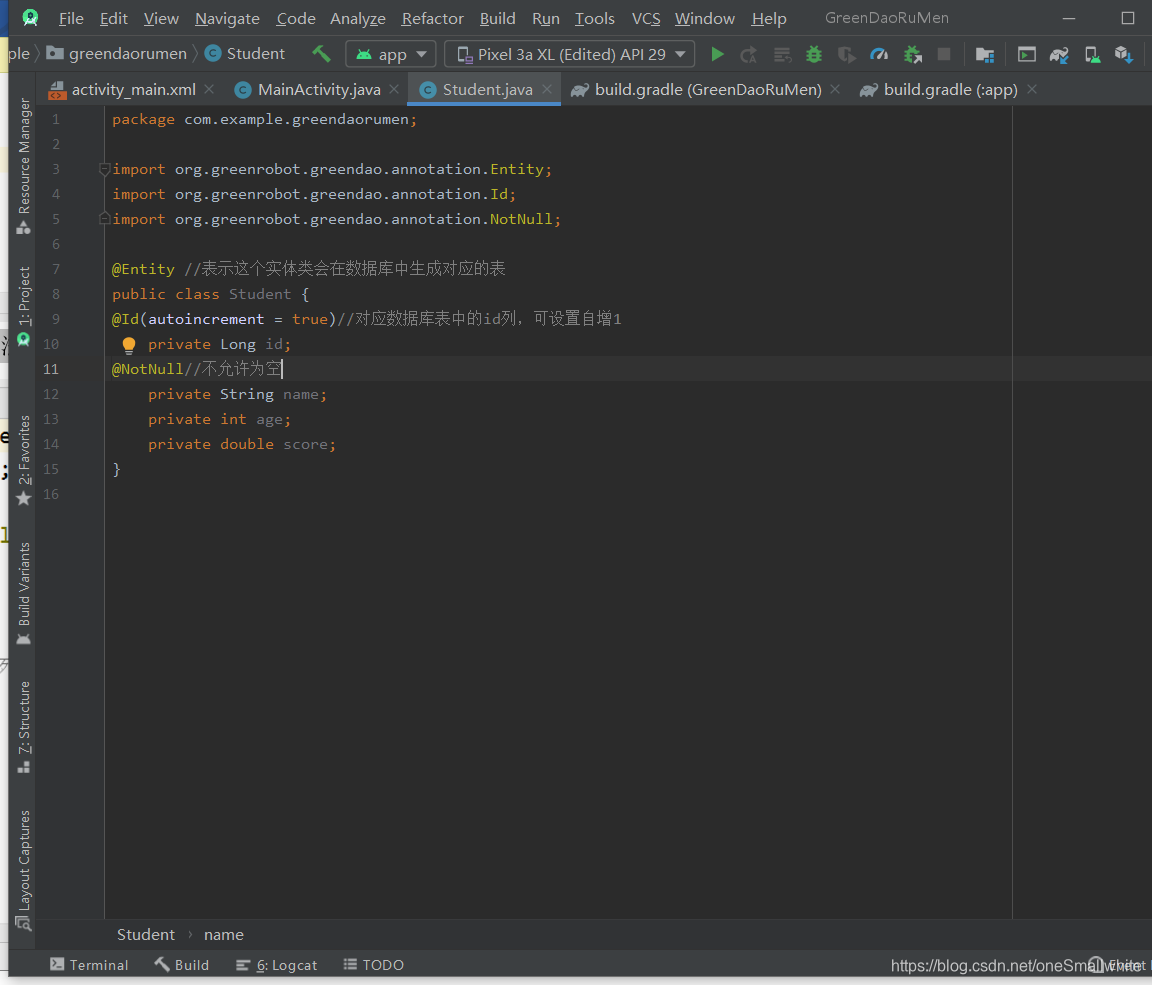Open the Terminal tool window
Screen dimensions: 1152x985
pyautogui.click(x=89, y=964)
